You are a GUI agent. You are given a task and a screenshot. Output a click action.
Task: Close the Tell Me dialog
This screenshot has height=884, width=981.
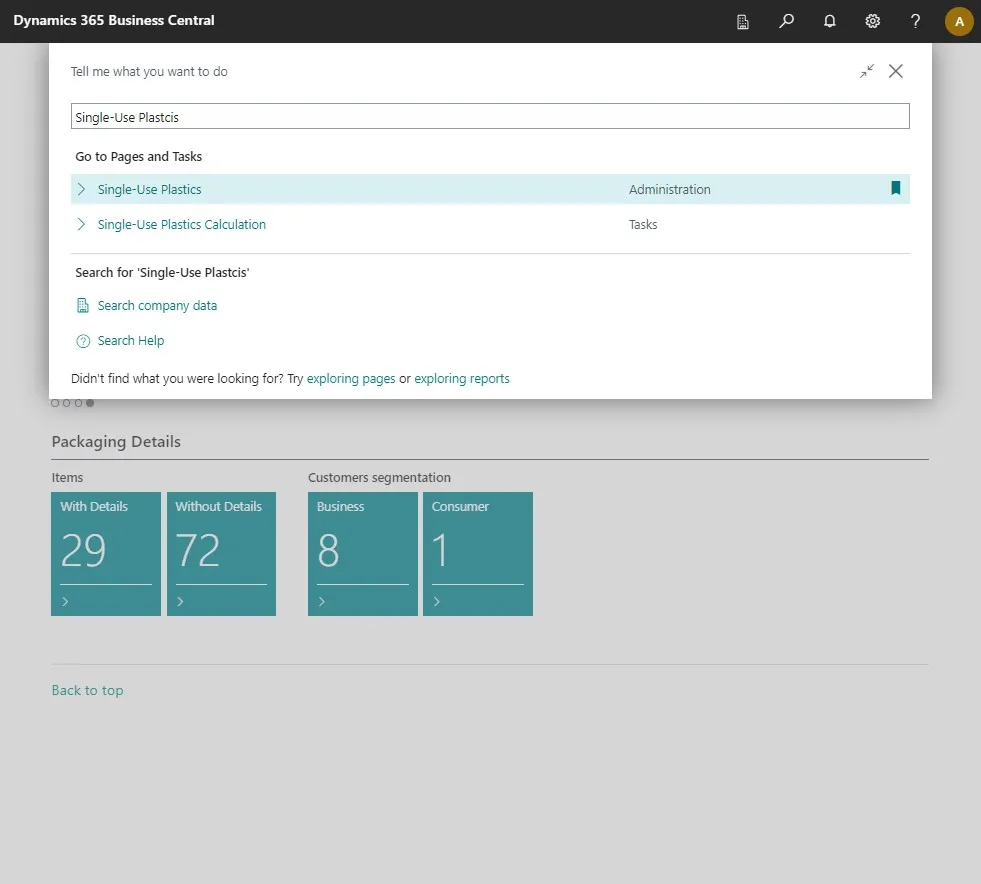coord(896,71)
